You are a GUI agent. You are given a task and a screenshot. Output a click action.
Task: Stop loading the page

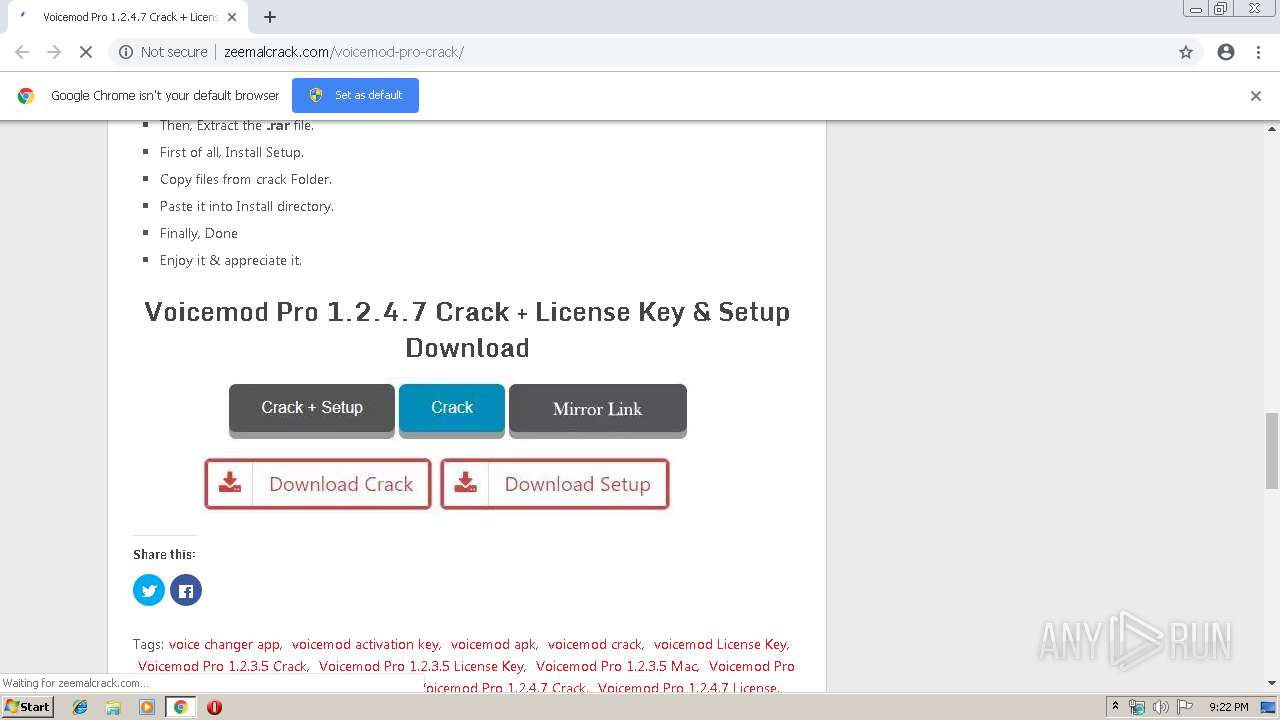(x=86, y=52)
